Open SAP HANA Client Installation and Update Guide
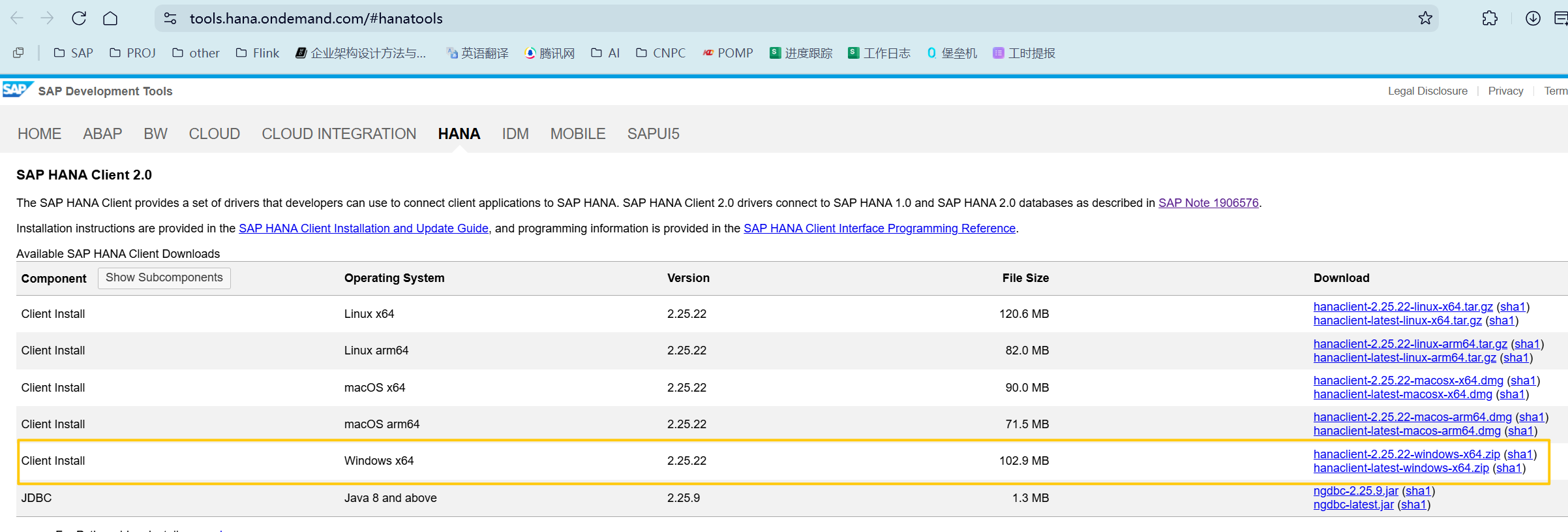 click(363, 228)
